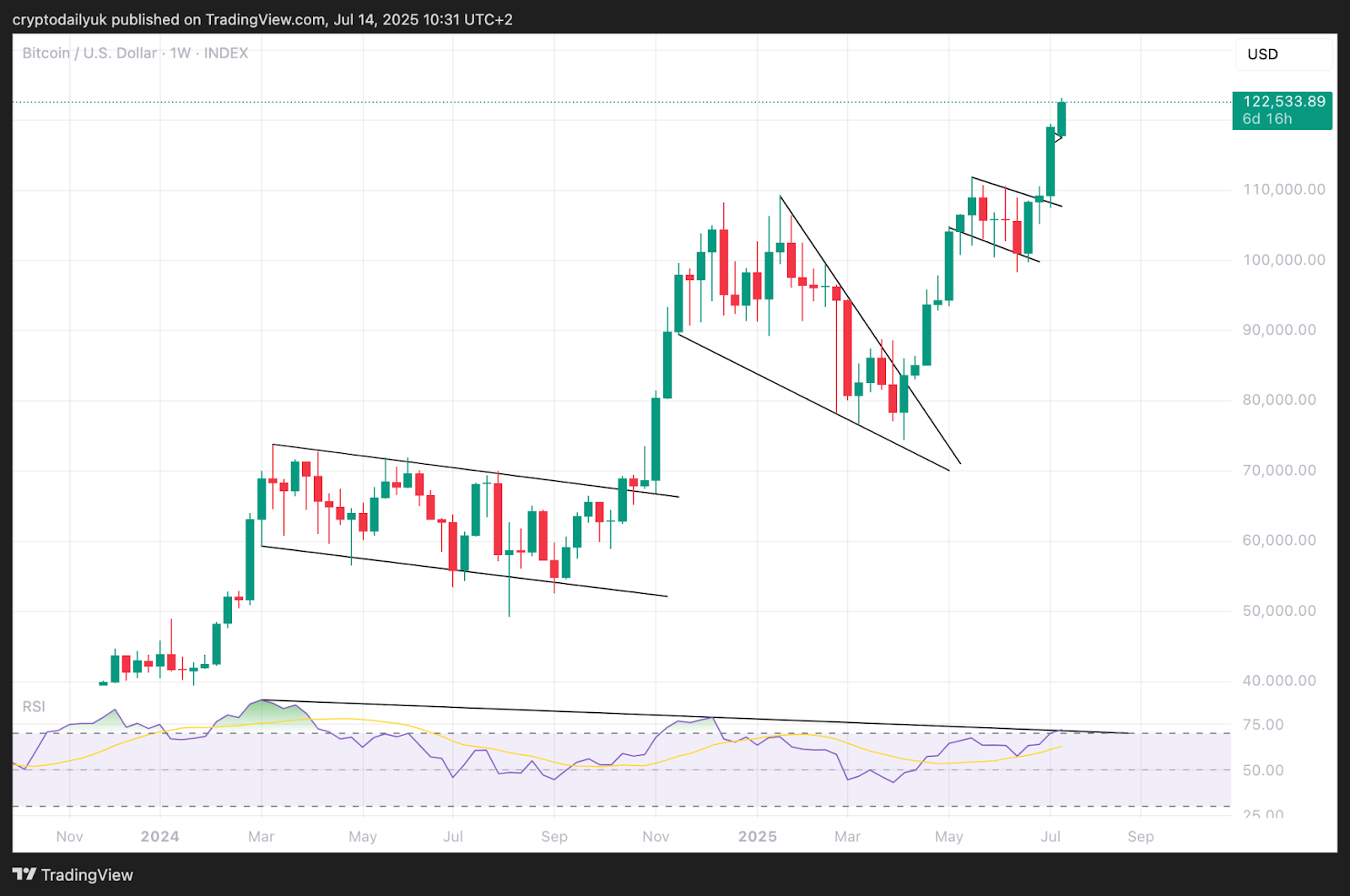Screen dimensions: 1350x896
Task: Select the 80,000.00 price axis label
Action: tap(1279, 400)
